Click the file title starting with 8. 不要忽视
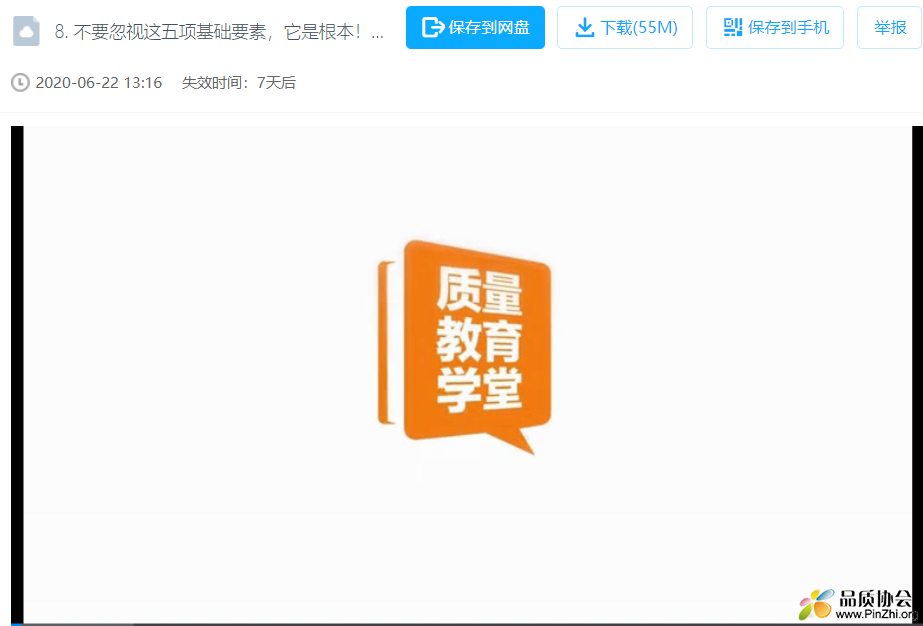 tap(219, 32)
